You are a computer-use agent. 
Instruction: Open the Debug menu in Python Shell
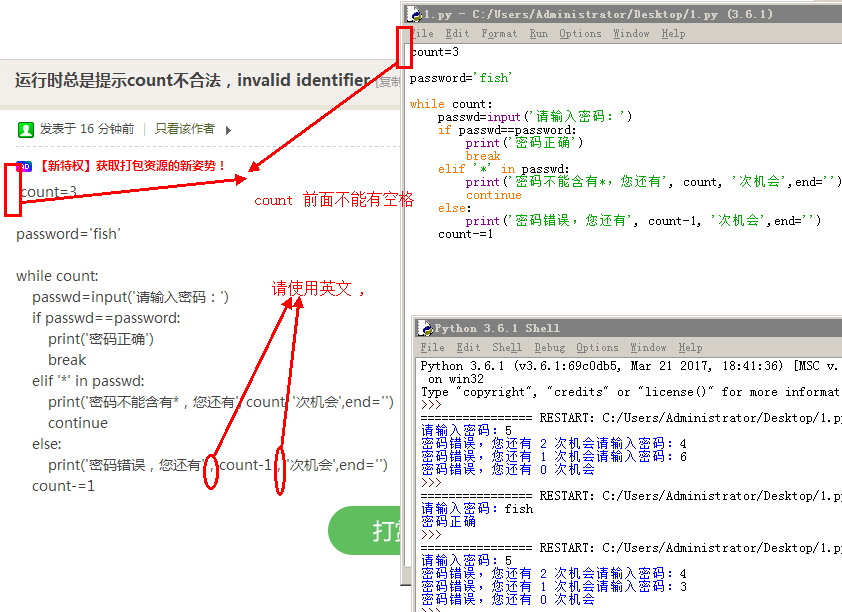tap(549, 348)
